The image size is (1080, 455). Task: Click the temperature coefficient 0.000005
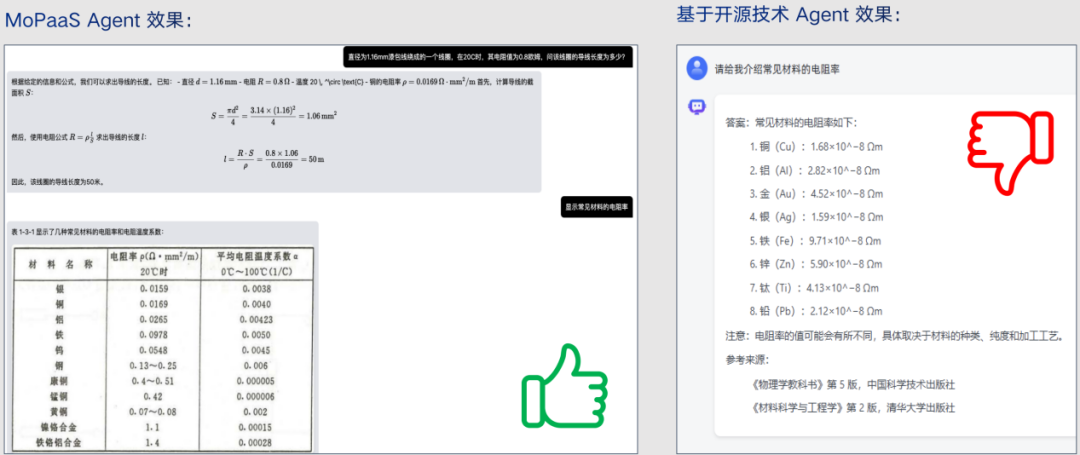257,381
